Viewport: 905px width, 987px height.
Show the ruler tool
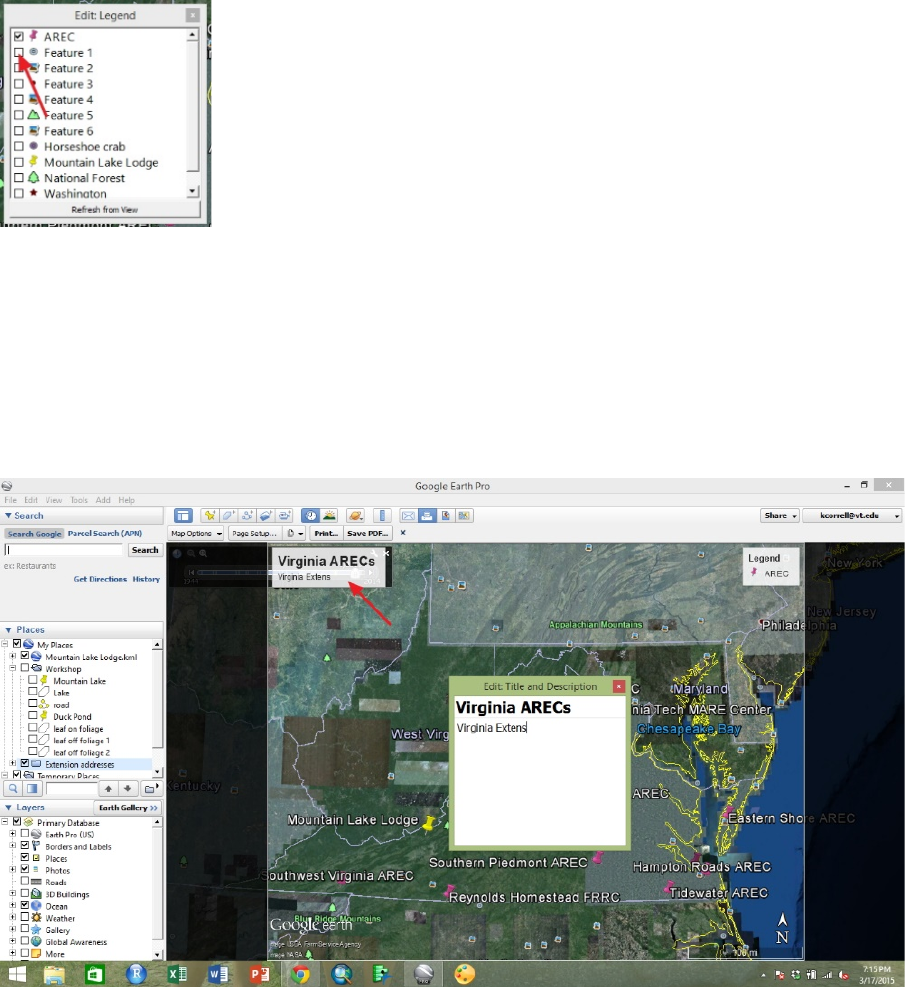click(x=382, y=516)
